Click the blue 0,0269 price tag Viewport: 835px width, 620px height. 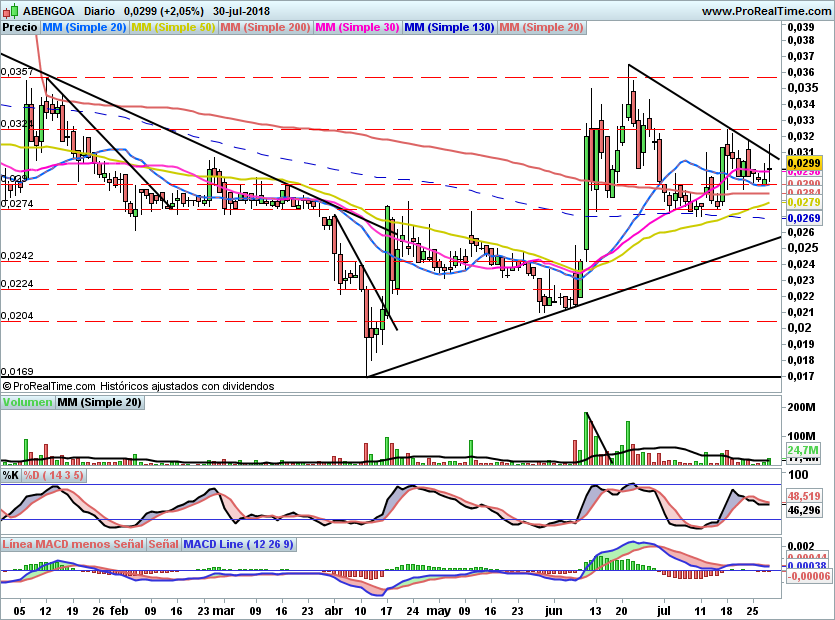click(x=804, y=218)
